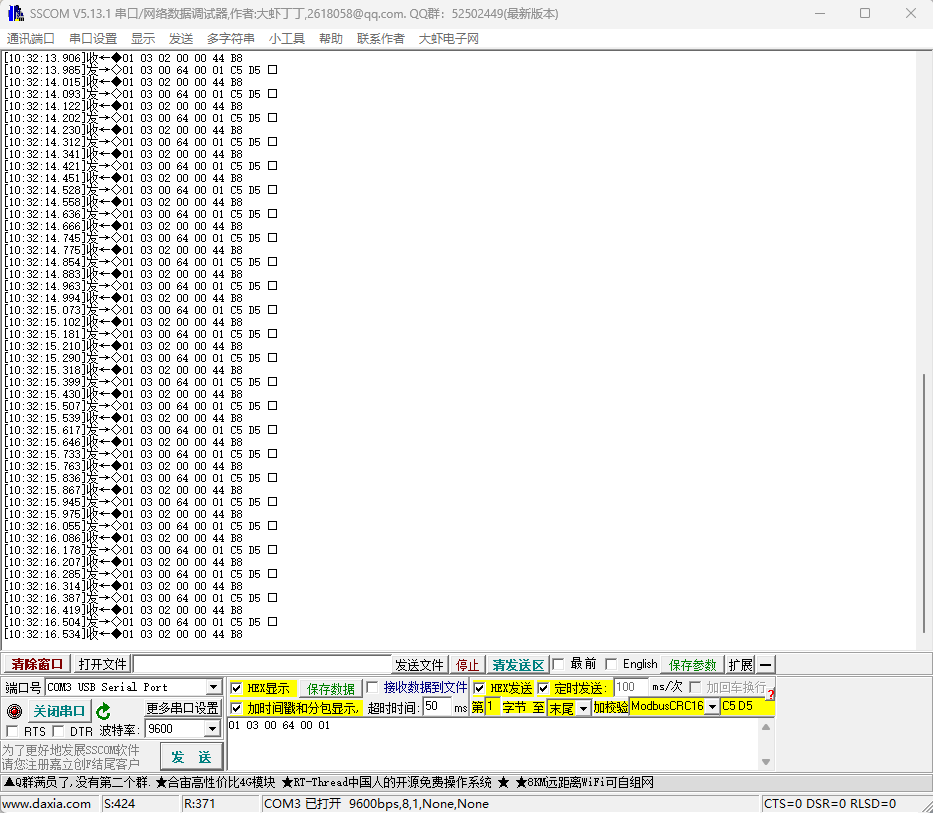Click the log row timestamped 10:32:13.906
933x813 pixels.
point(123,58)
